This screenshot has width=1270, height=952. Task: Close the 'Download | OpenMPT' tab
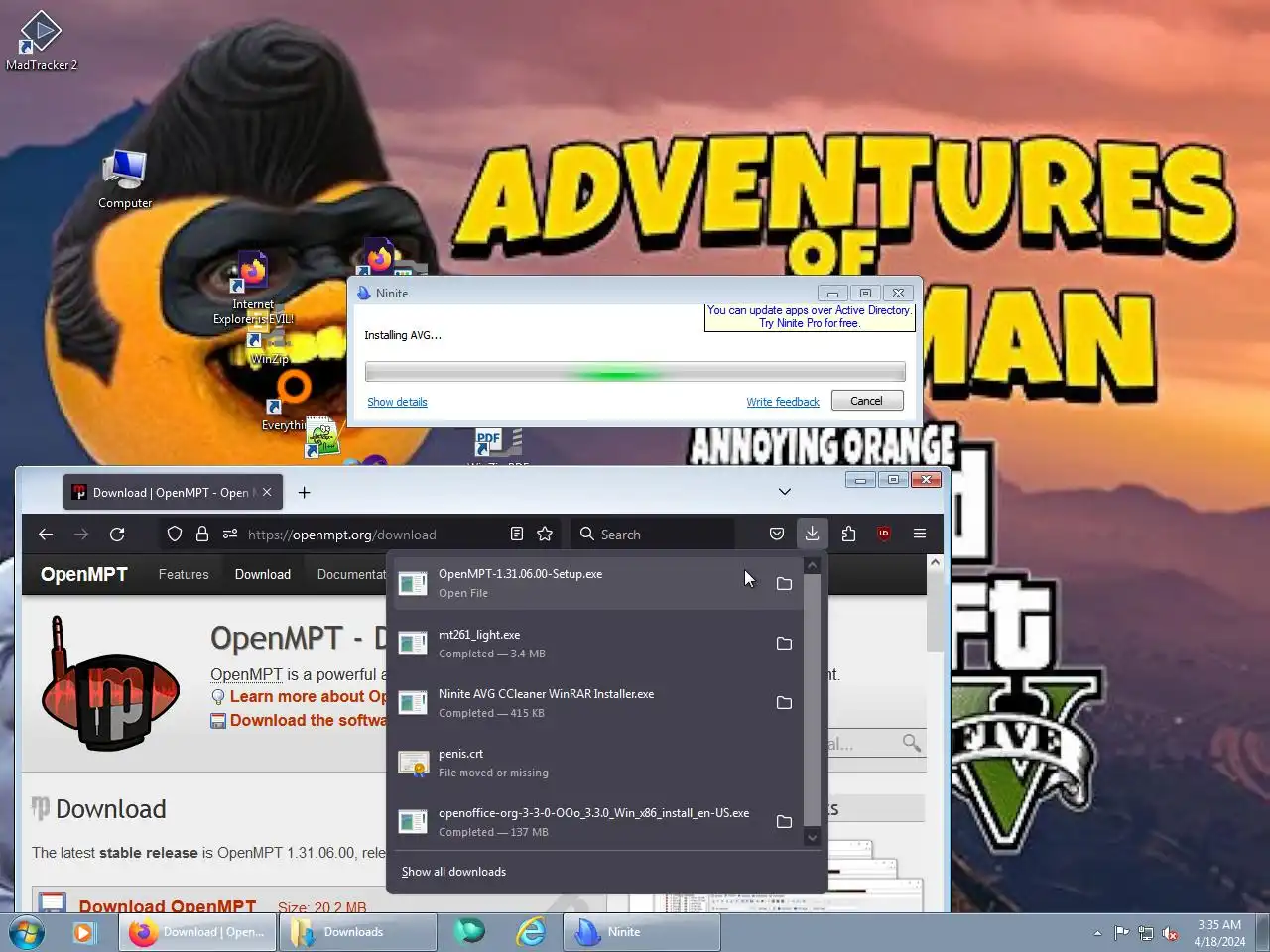[267, 492]
